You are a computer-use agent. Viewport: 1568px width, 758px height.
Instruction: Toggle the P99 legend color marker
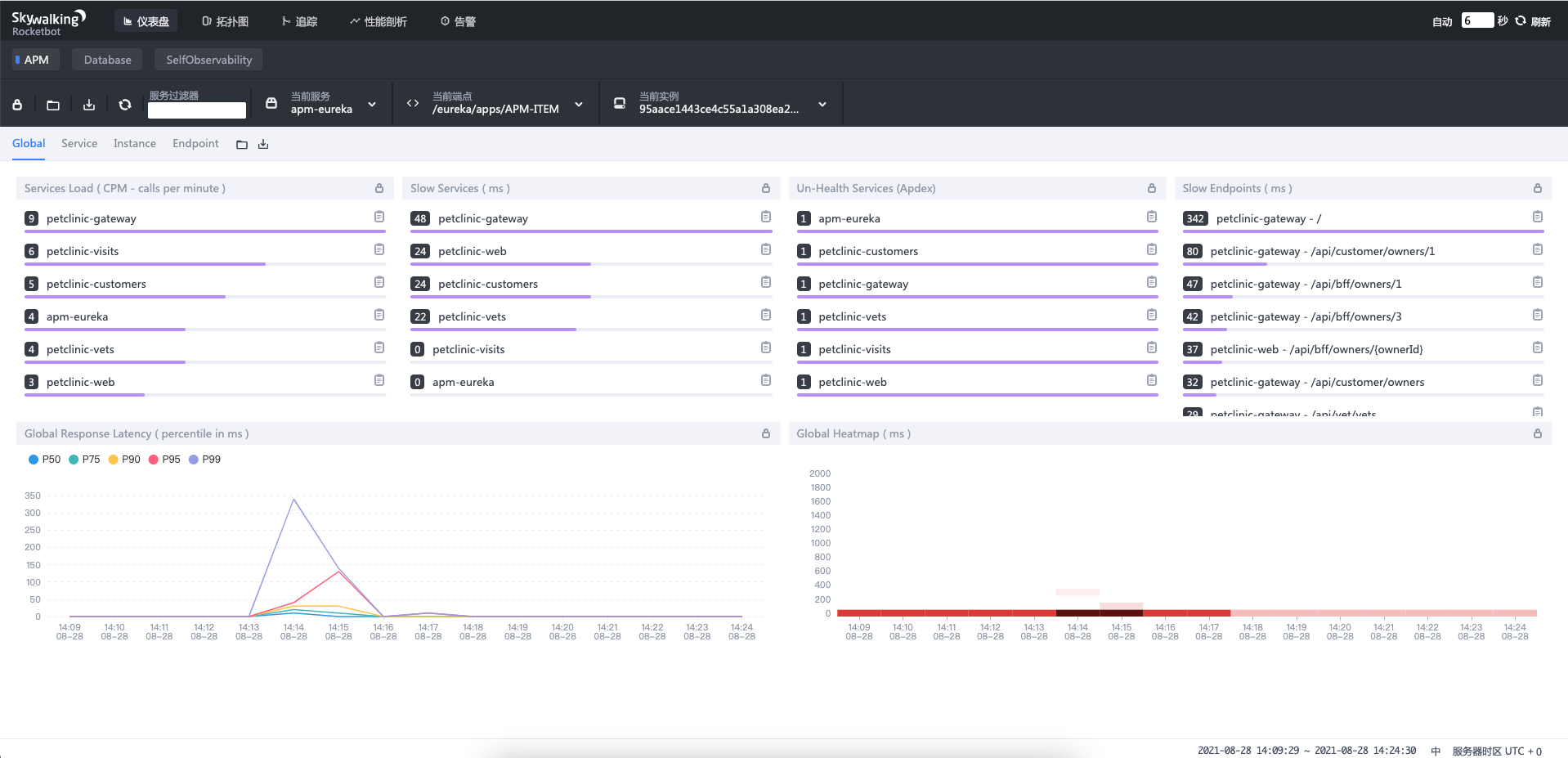coord(194,460)
